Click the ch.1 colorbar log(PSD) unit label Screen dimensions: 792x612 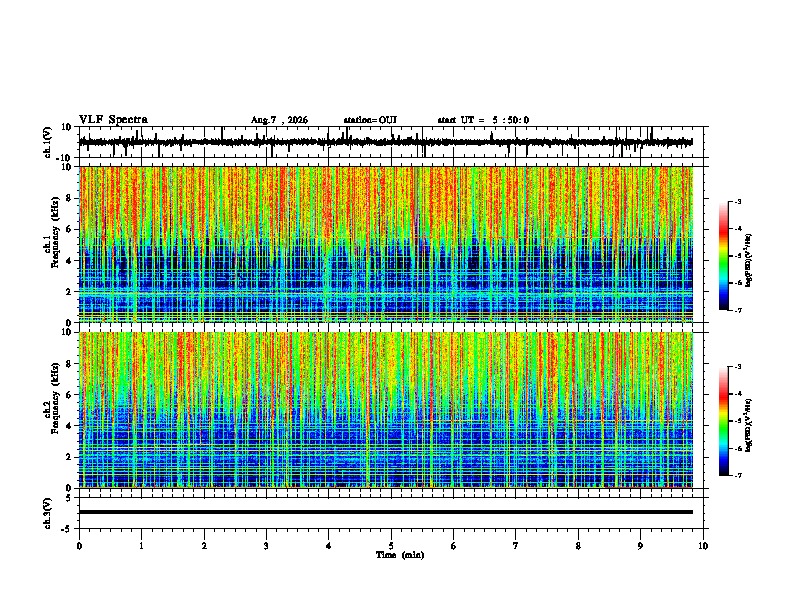click(748, 260)
